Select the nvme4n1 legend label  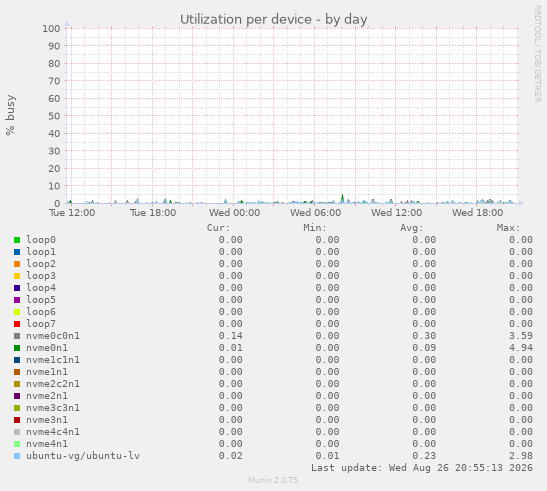point(47,444)
